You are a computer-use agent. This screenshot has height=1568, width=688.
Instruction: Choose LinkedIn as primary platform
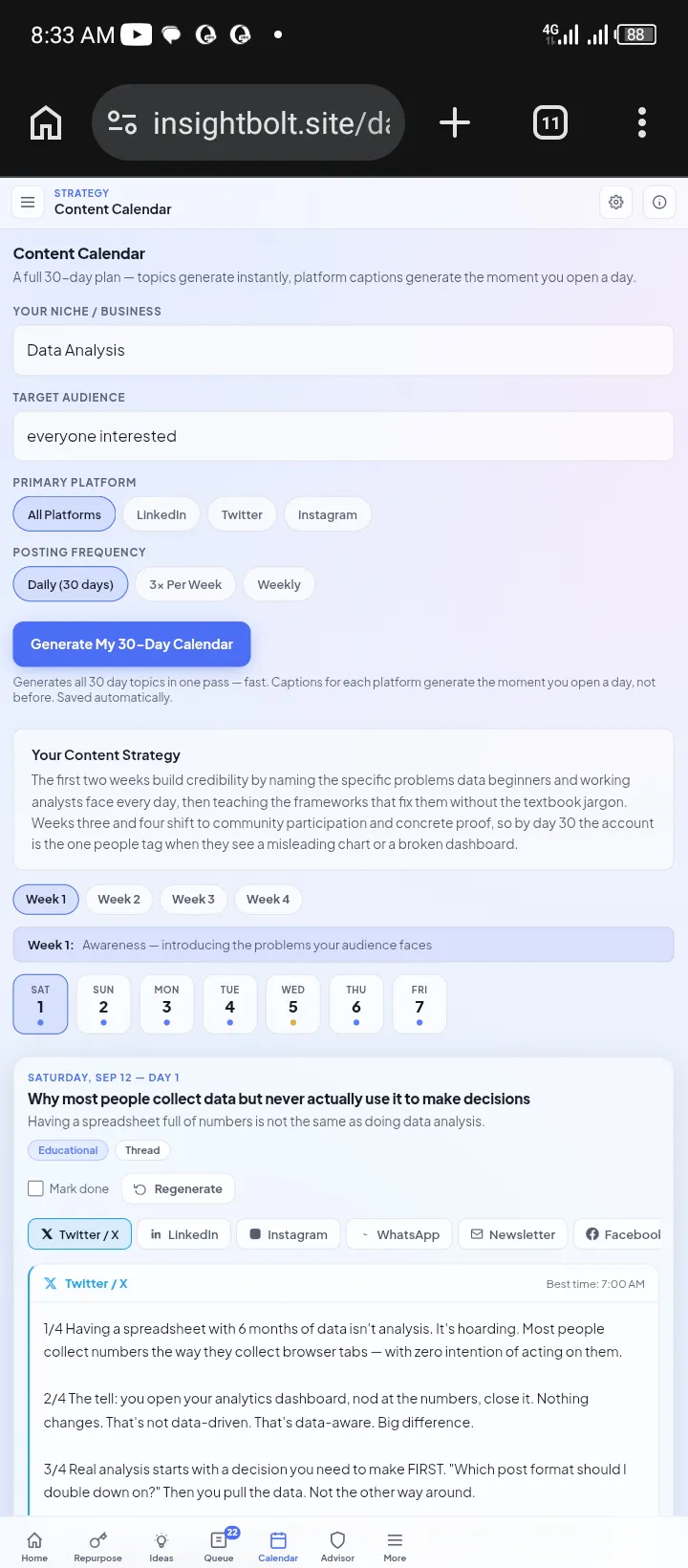(x=161, y=514)
